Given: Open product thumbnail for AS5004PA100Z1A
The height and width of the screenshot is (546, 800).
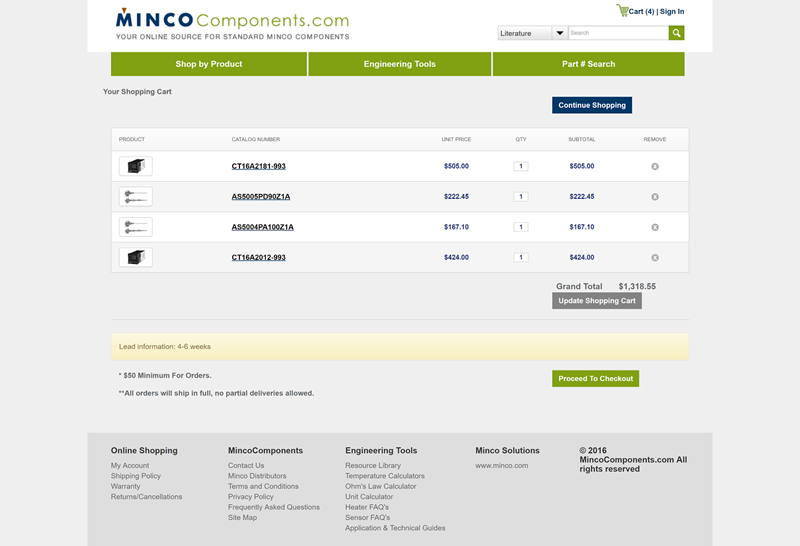Looking at the screenshot, I should pyautogui.click(x=136, y=227).
